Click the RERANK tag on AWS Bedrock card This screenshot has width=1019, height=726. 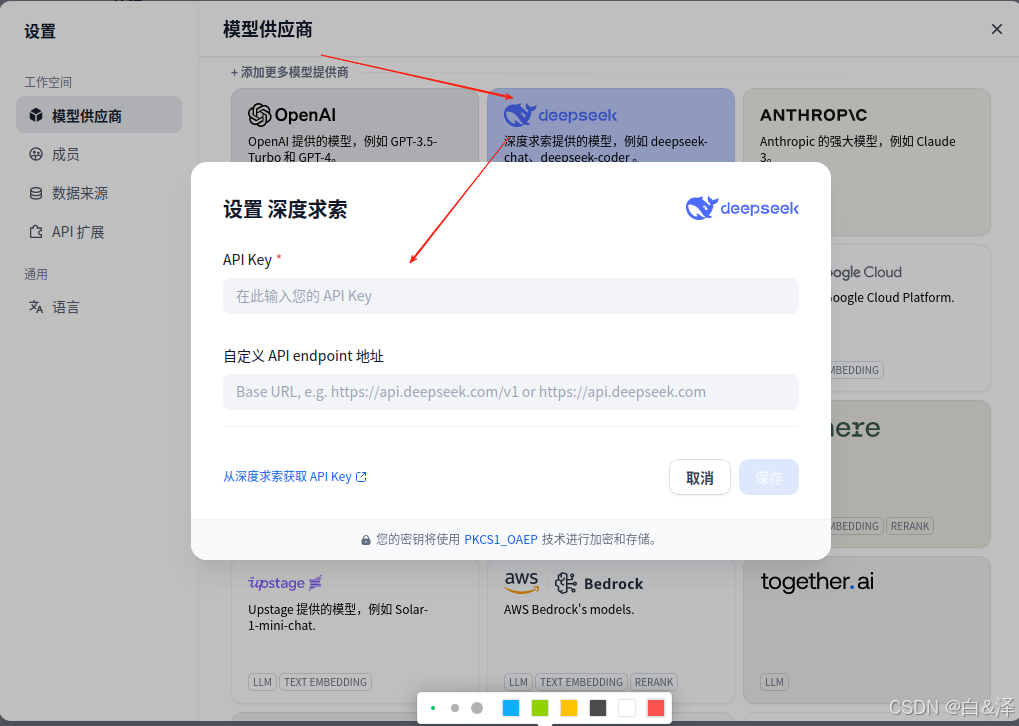tap(654, 682)
